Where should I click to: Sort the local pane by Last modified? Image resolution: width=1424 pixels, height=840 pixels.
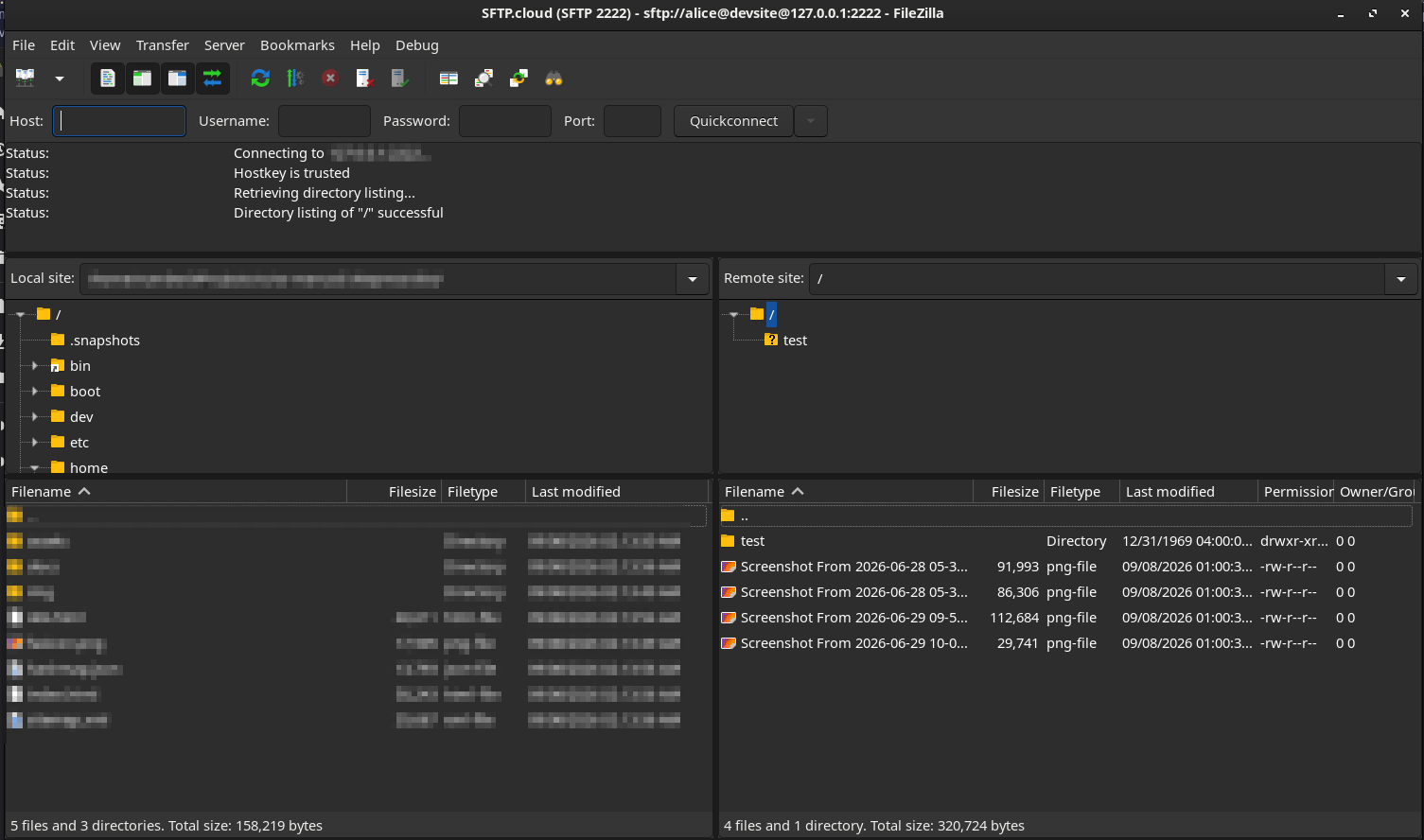[x=617, y=492]
